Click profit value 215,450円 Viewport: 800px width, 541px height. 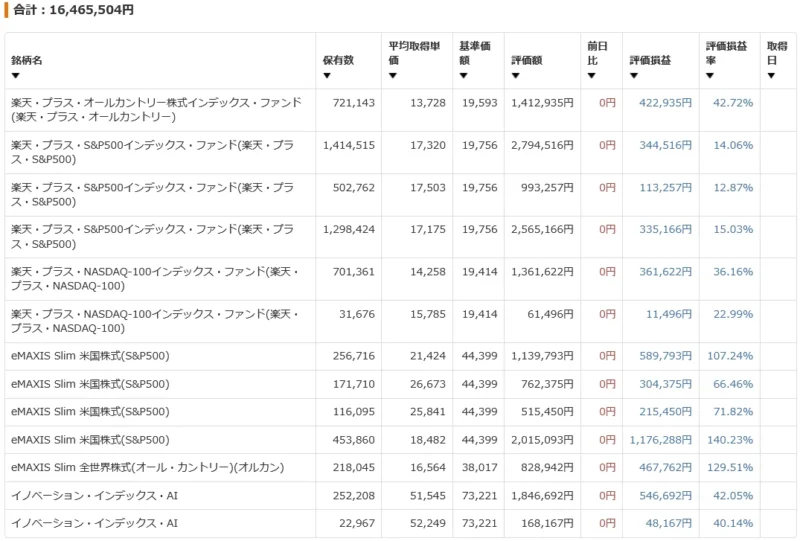coord(665,411)
